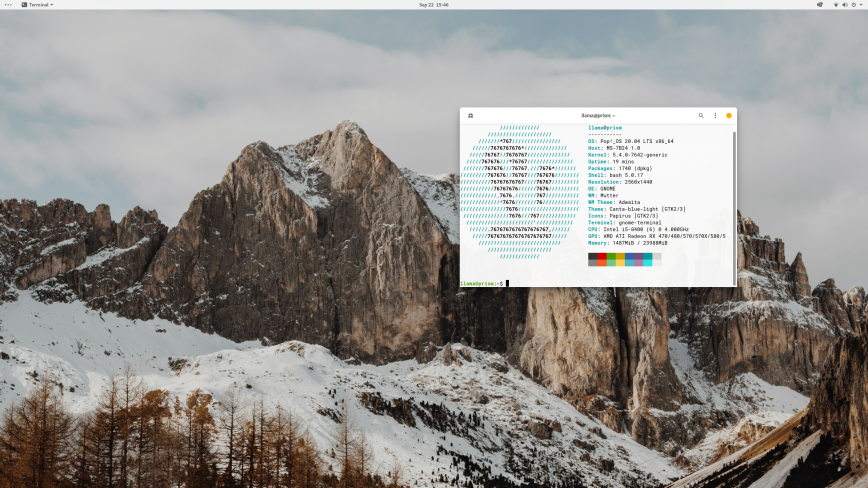
Task: Click the volume speaker icon in the top bar
Action: pyautogui.click(x=845, y=4)
